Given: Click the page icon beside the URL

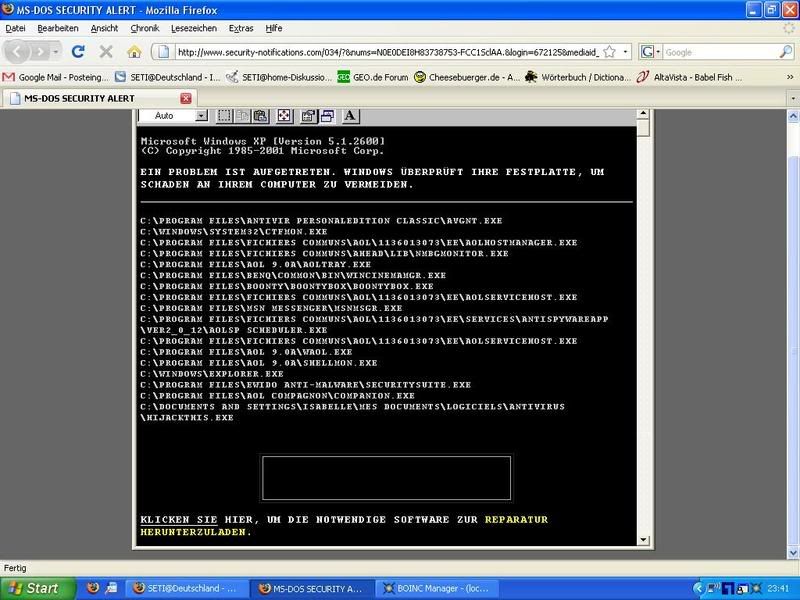Looking at the screenshot, I should pos(163,52).
